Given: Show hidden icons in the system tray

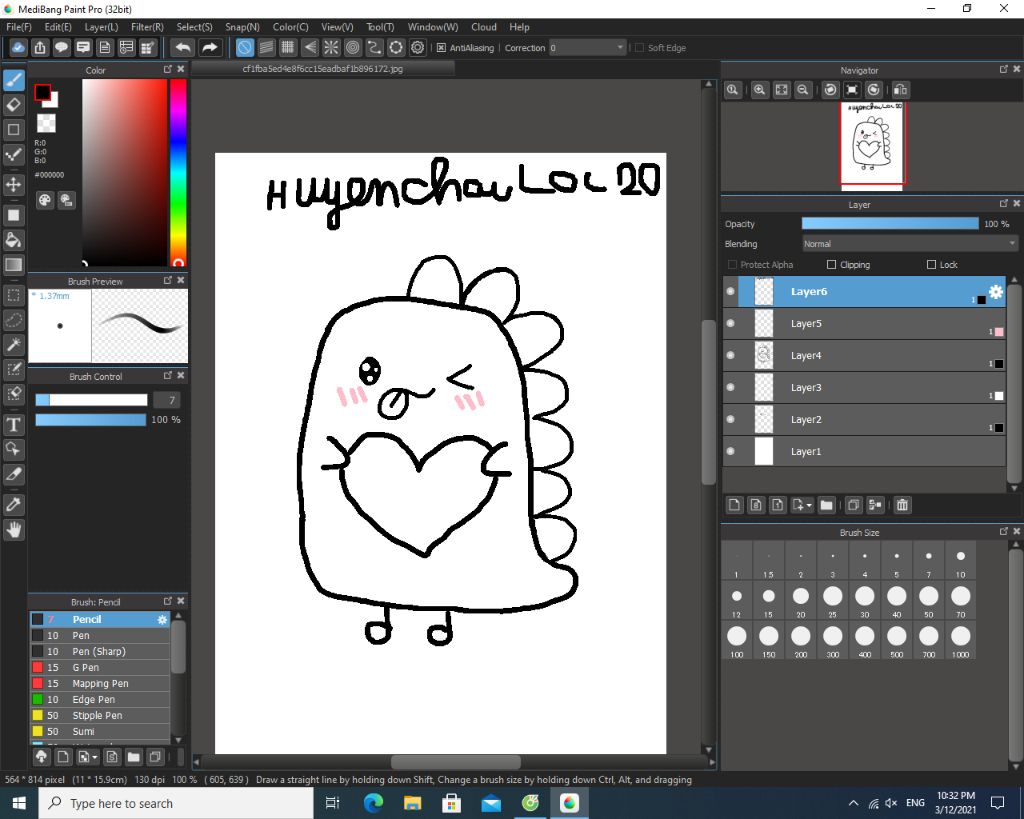Looking at the screenshot, I should 853,803.
